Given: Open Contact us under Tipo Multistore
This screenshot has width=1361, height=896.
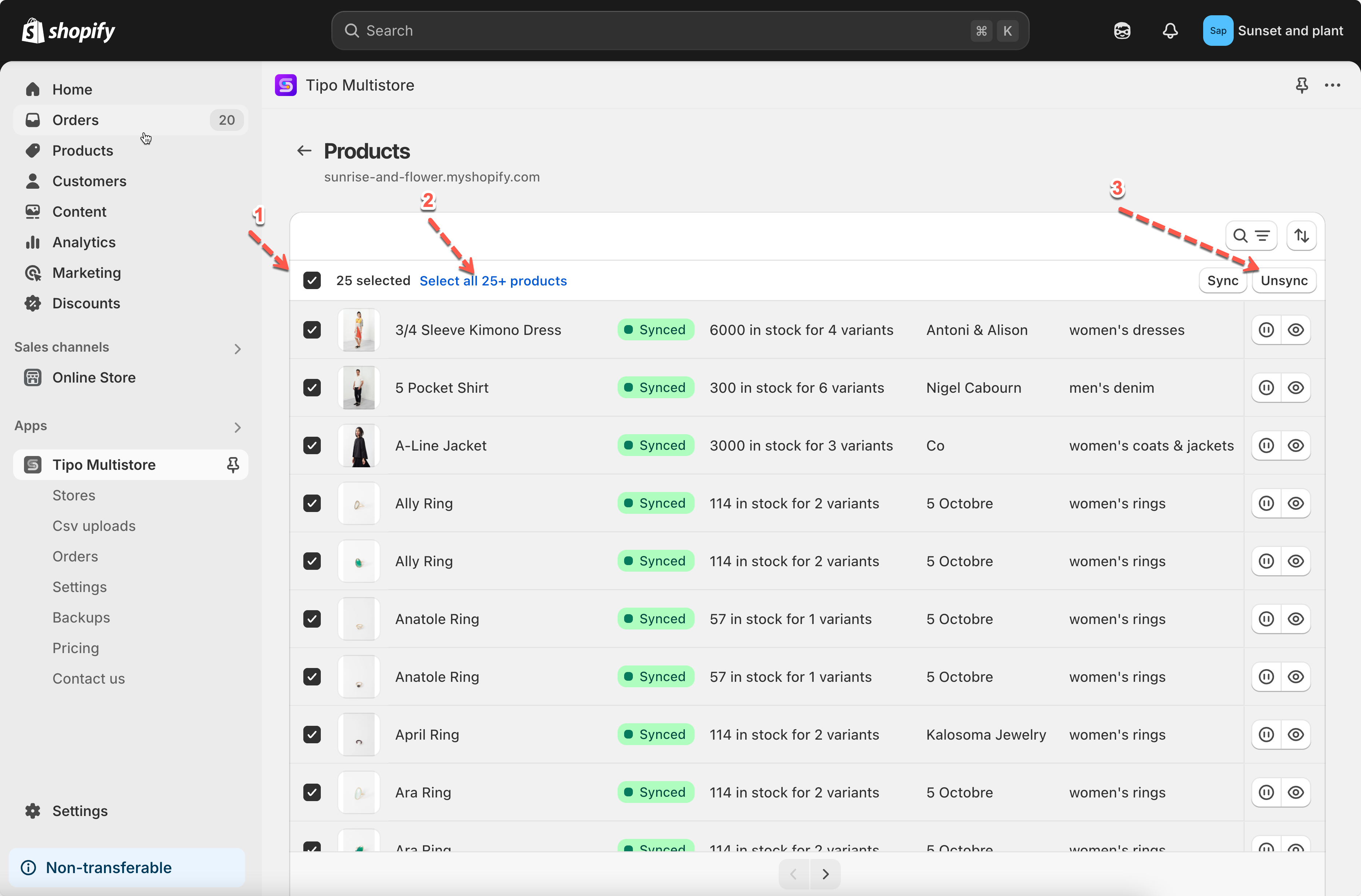Looking at the screenshot, I should pos(89,679).
